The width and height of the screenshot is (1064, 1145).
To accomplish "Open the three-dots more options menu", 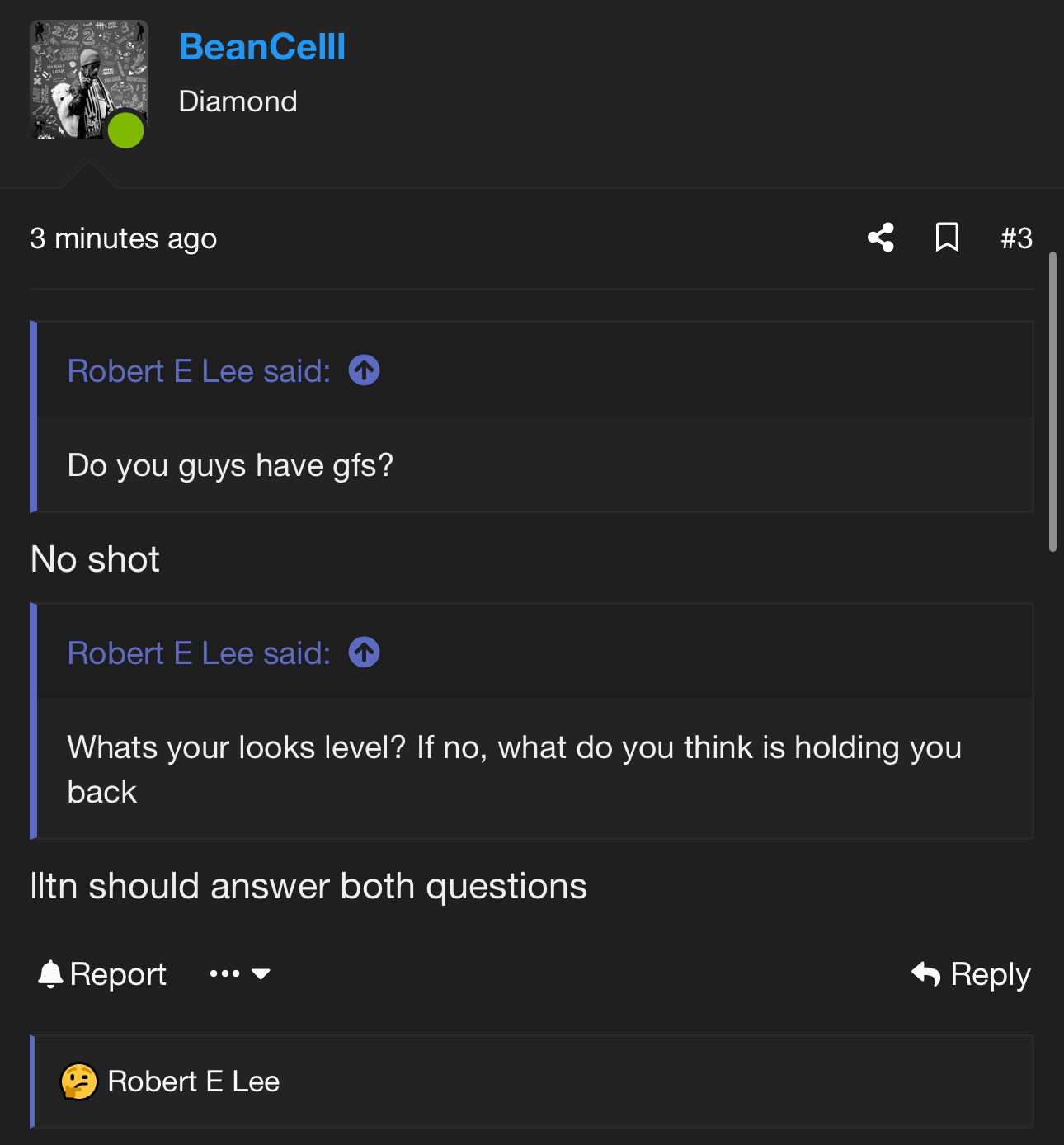I will 224,974.
